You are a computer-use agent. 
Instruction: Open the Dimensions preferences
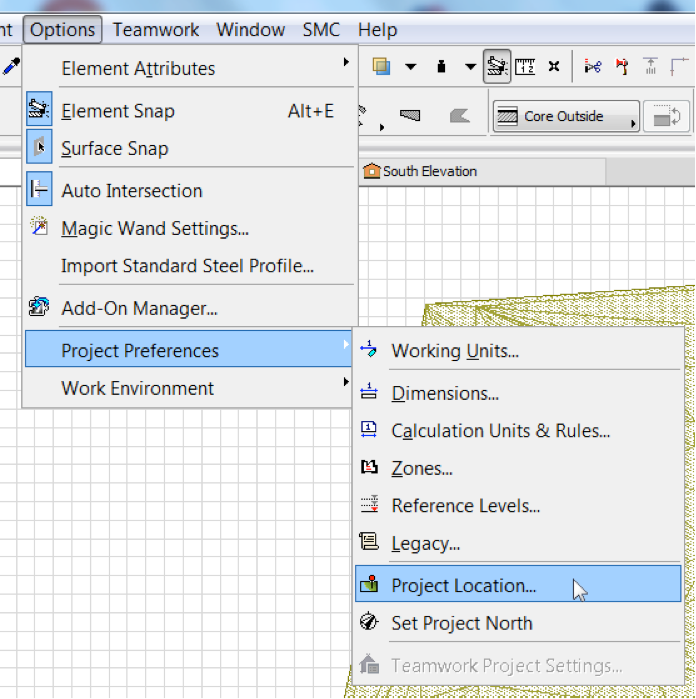point(518,393)
